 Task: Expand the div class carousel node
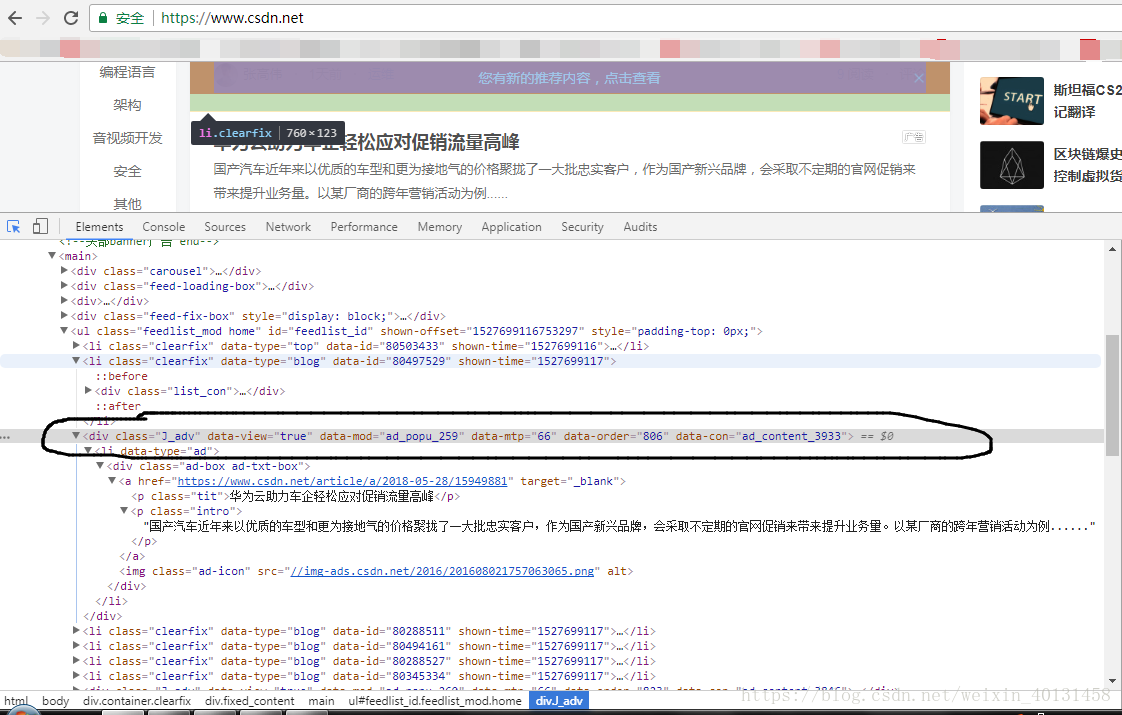(64, 271)
